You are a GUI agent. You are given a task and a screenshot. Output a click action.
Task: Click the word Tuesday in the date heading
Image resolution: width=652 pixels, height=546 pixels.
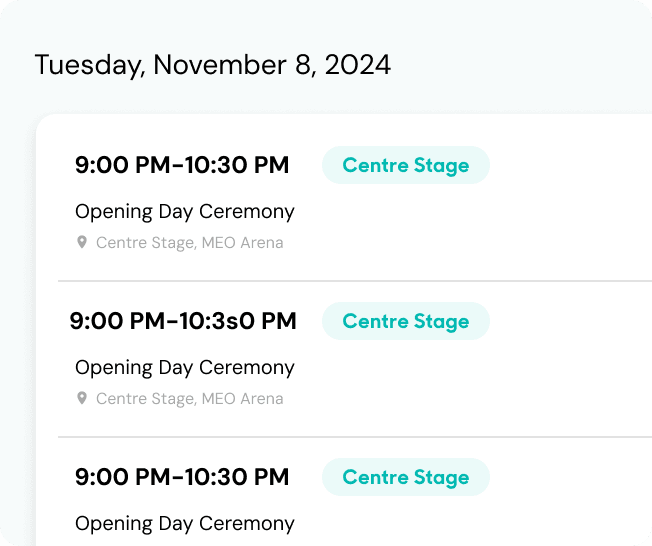pos(90,66)
